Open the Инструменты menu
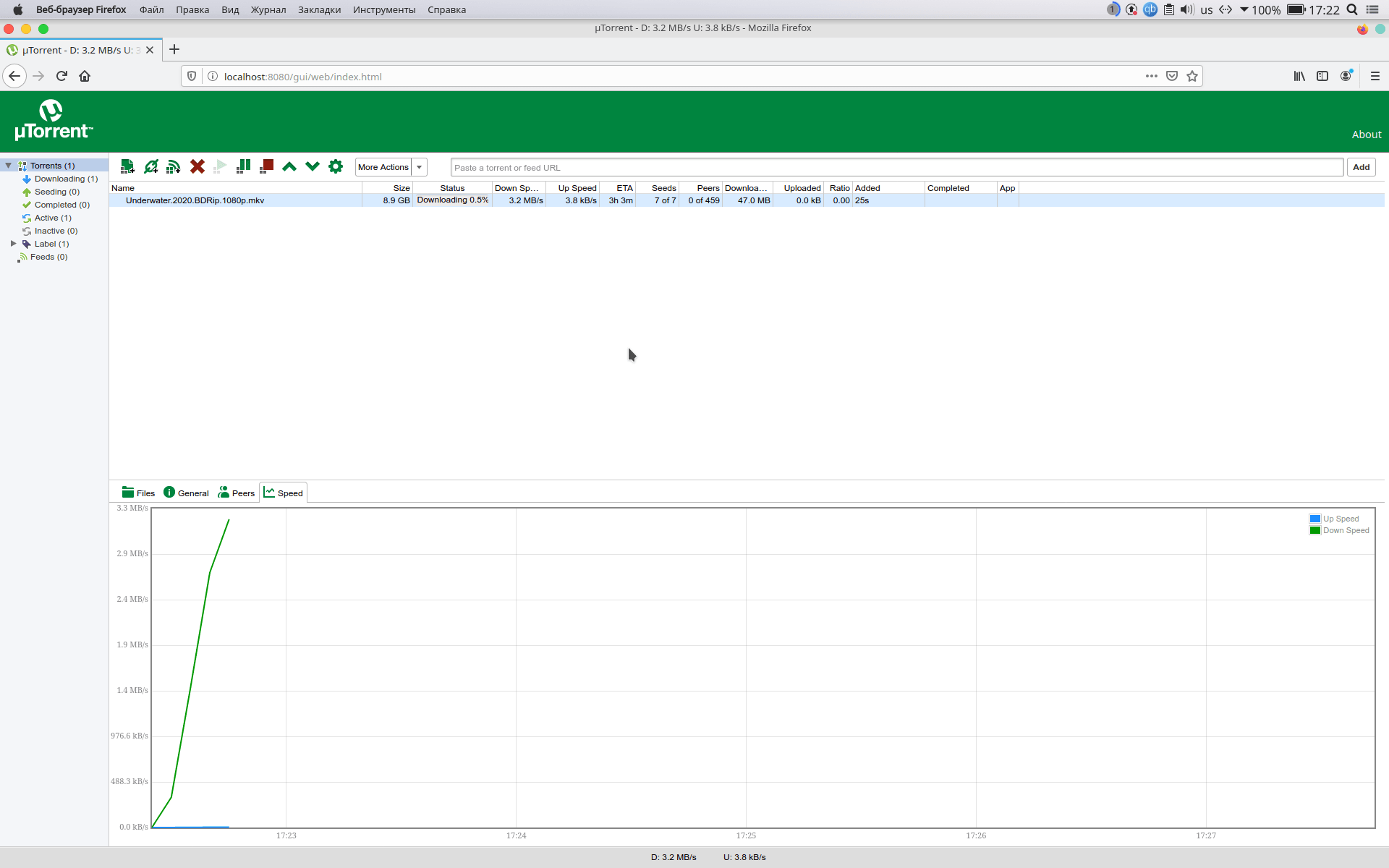1389x868 pixels. pos(384,9)
